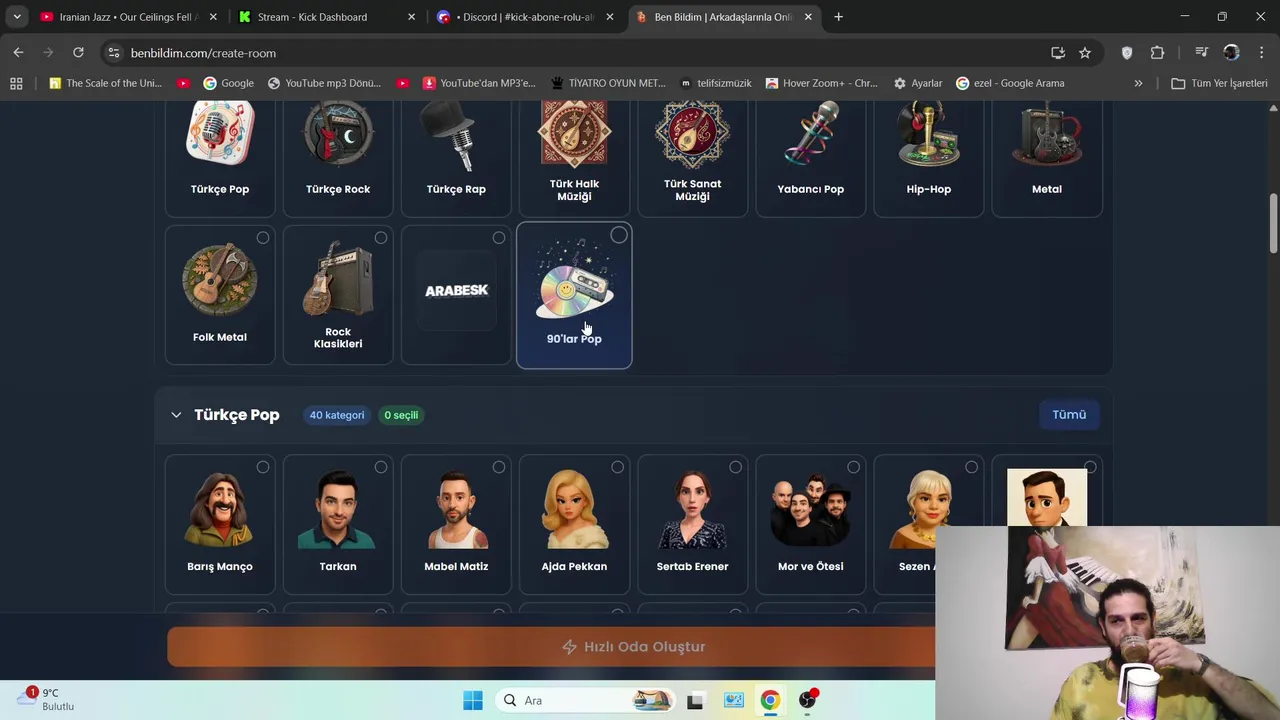This screenshot has height=720, width=1280.
Task: Reload the current page
Action: point(78,53)
